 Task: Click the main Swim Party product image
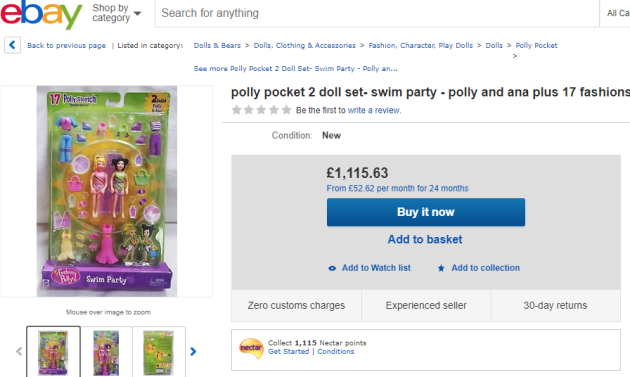click(x=107, y=191)
